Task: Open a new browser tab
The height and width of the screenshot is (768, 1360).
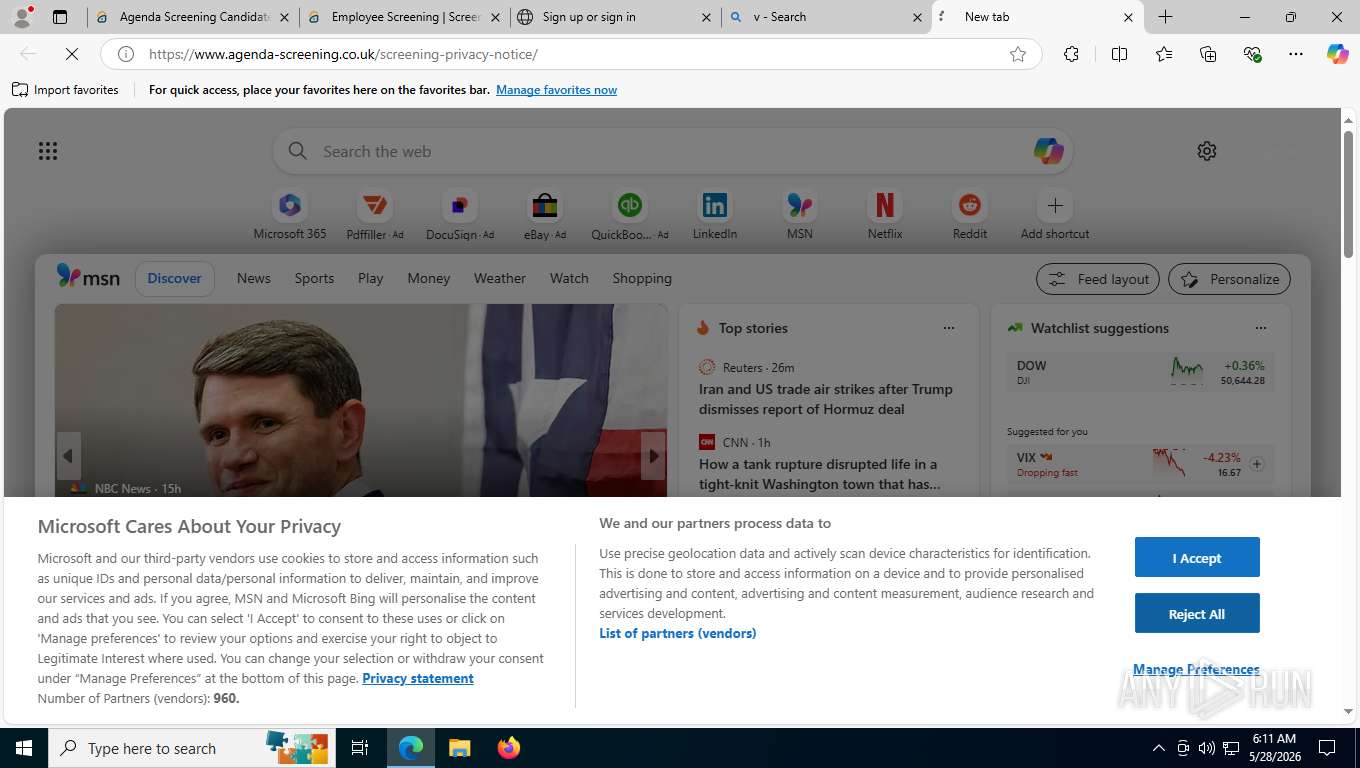Action: pyautogui.click(x=1165, y=17)
